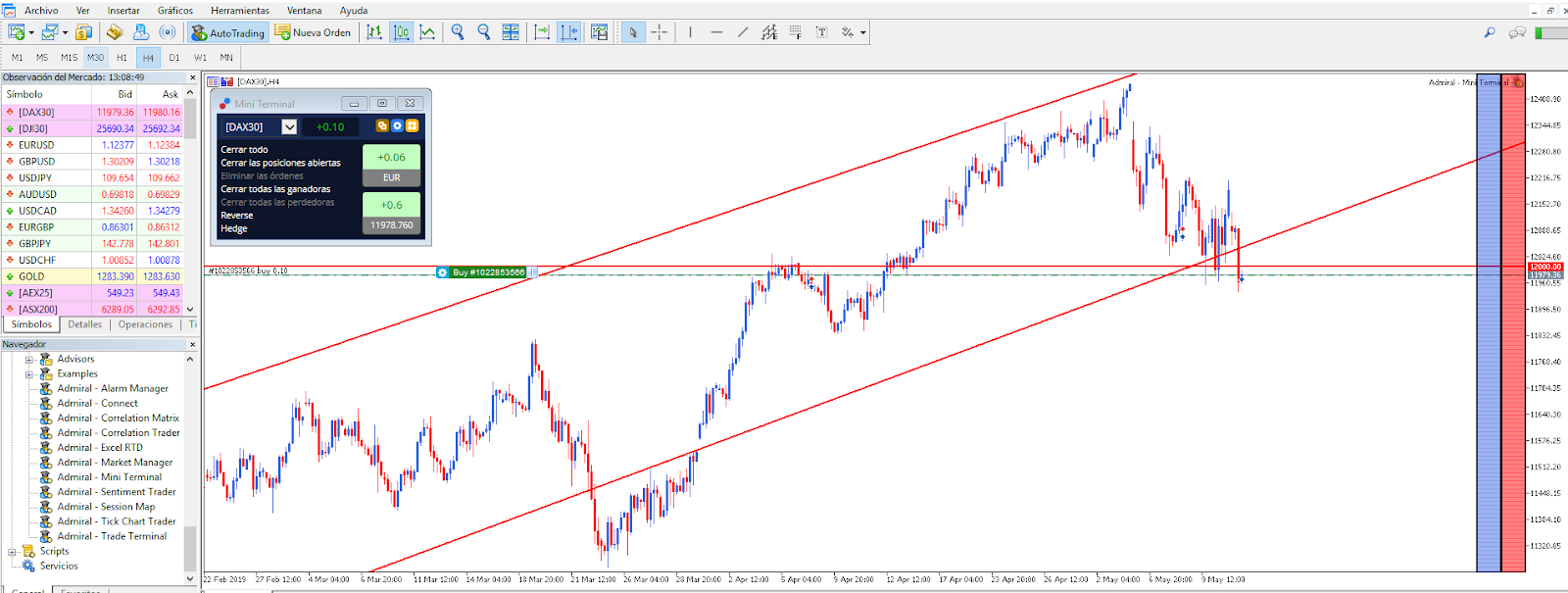The image size is (1568, 593).
Task: Open the gear icon beside Buy #1022853566 marker
Action: tap(443, 272)
